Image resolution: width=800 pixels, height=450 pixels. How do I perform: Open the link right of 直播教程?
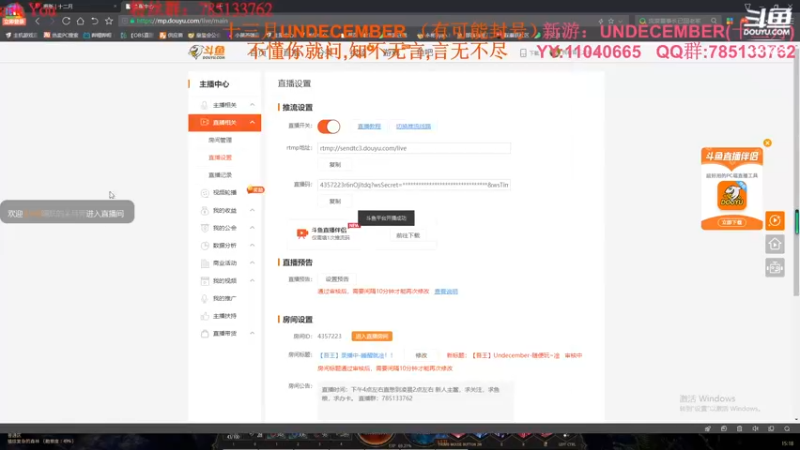[x=413, y=127]
